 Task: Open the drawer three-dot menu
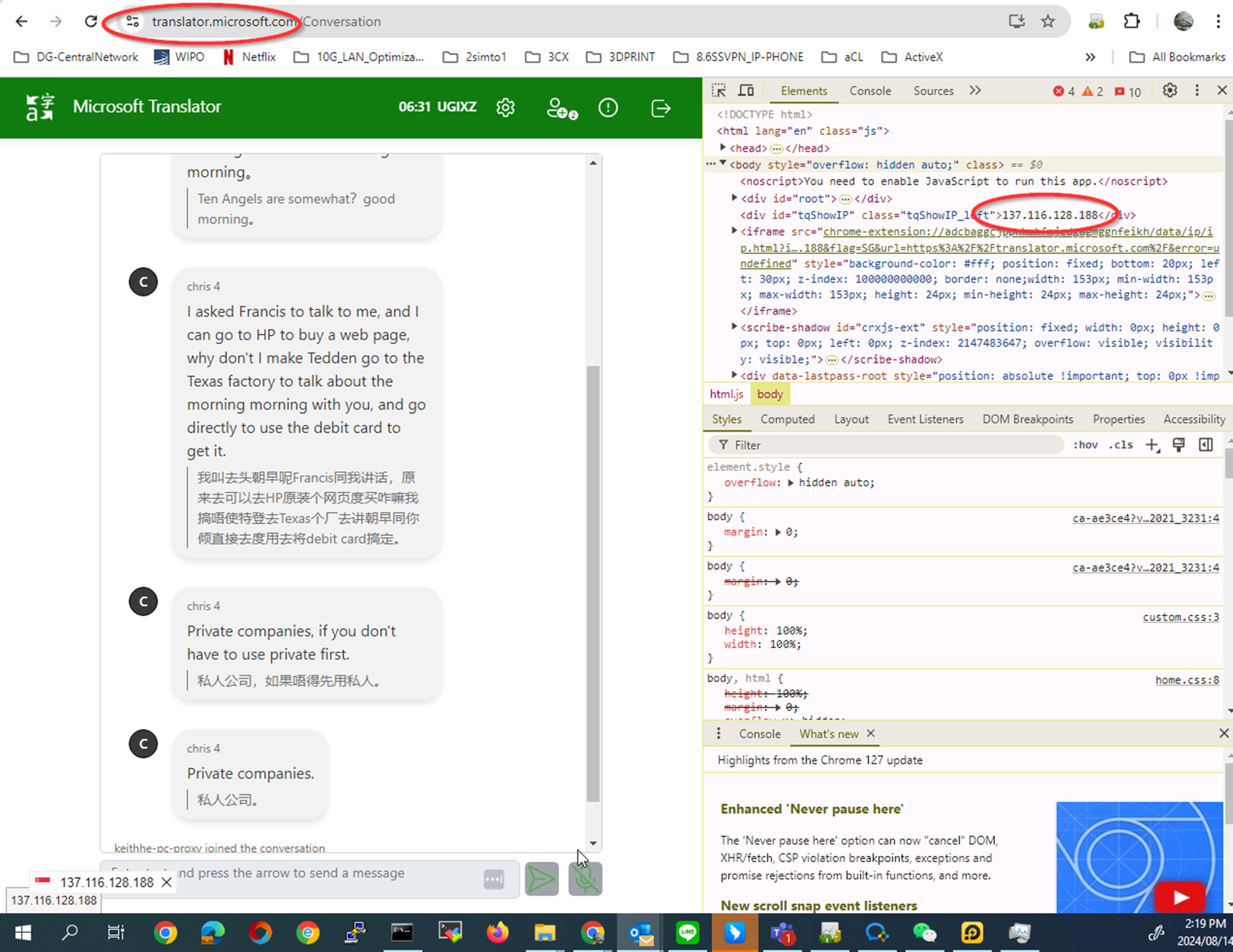[718, 733]
